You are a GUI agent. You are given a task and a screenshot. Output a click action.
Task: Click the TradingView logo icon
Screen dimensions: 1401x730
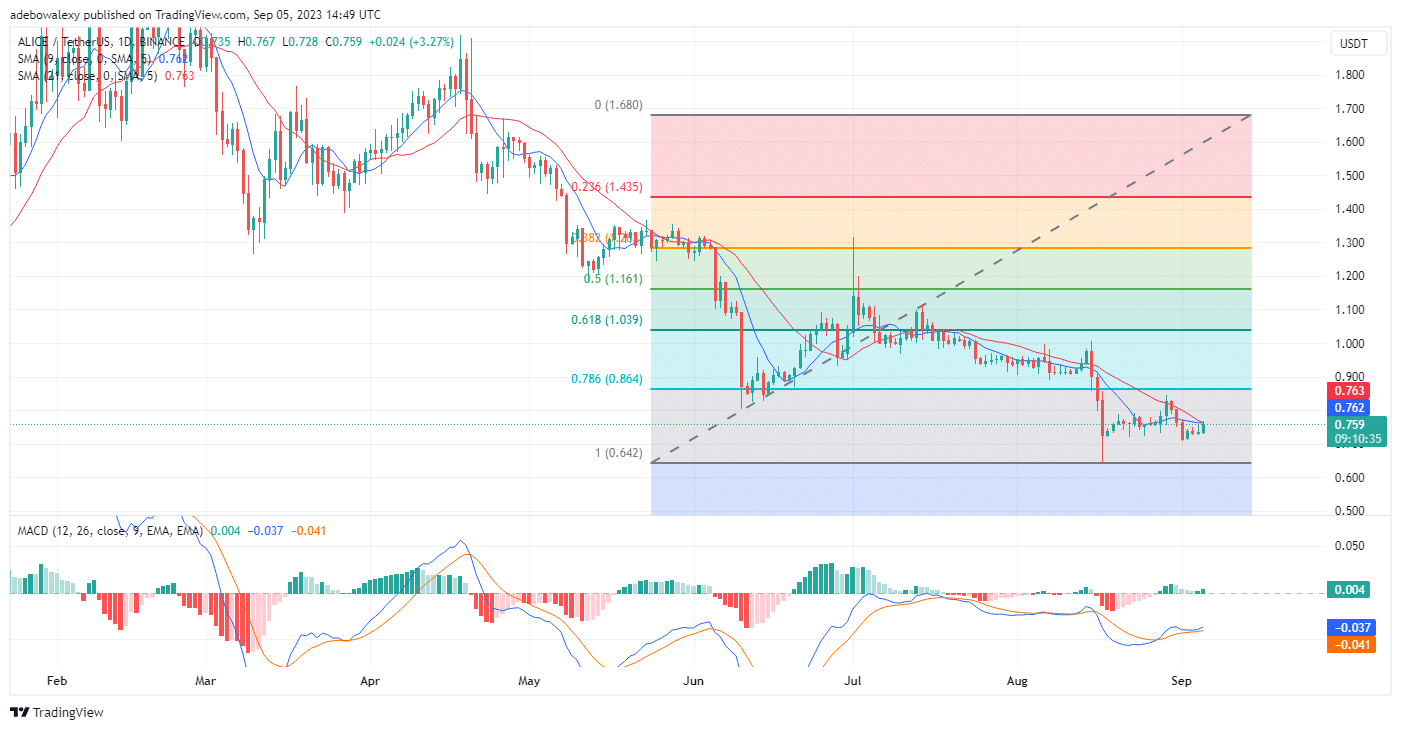19,713
